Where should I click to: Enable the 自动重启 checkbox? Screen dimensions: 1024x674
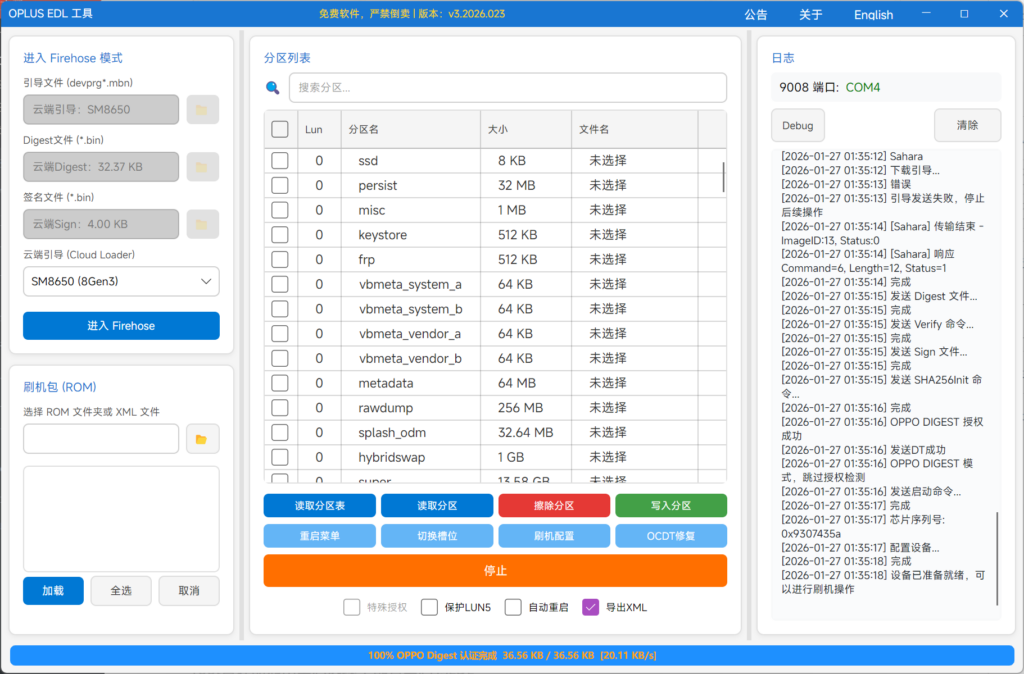[x=513, y=607]
